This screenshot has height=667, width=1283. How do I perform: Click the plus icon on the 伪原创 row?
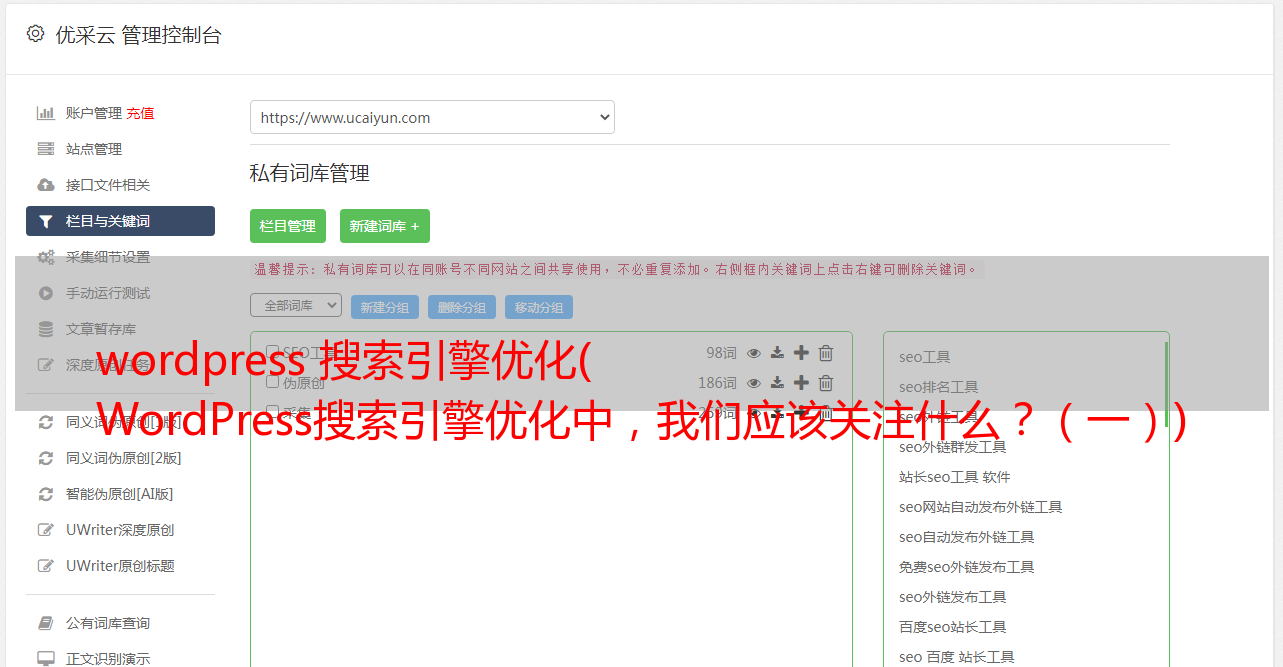[x=801, y=383]
